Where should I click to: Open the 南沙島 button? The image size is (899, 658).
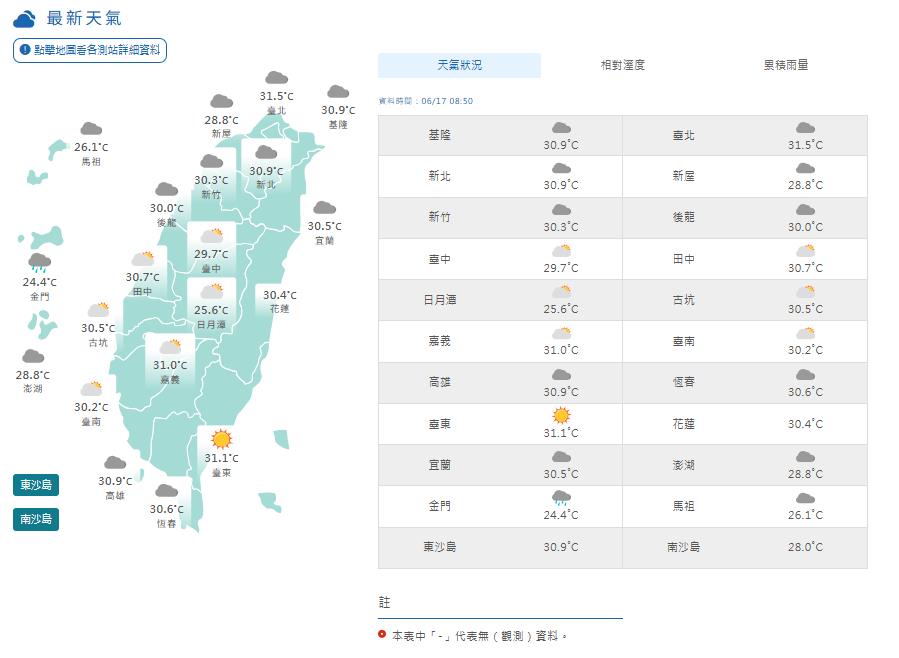36,519
